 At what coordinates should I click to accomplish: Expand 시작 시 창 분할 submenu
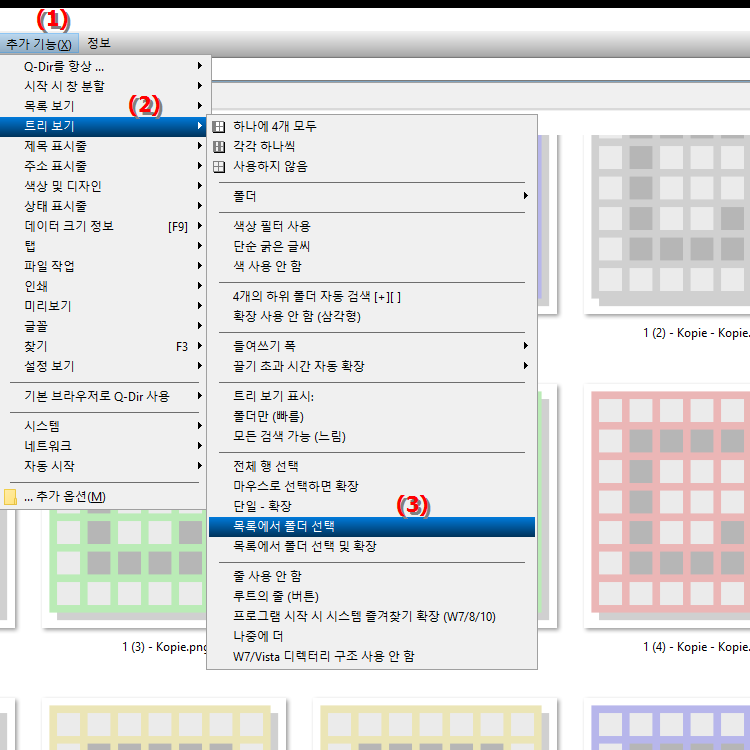[103, 86]
